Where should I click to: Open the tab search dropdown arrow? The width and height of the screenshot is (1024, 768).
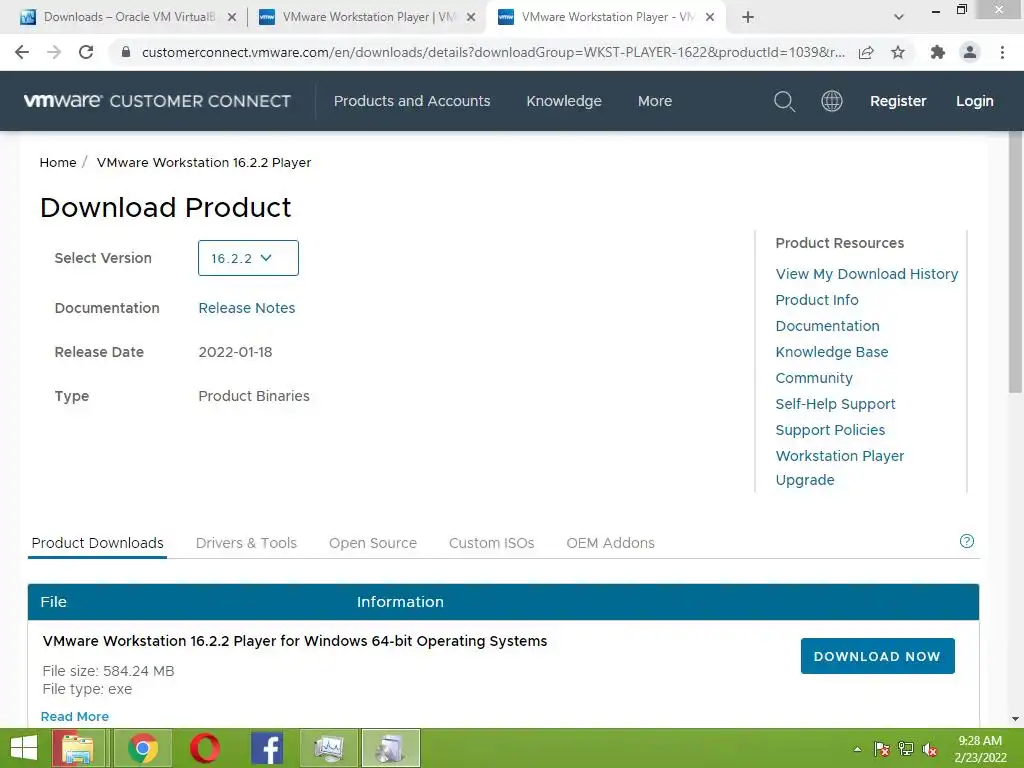pyautogui.click(x=899, y=17)
